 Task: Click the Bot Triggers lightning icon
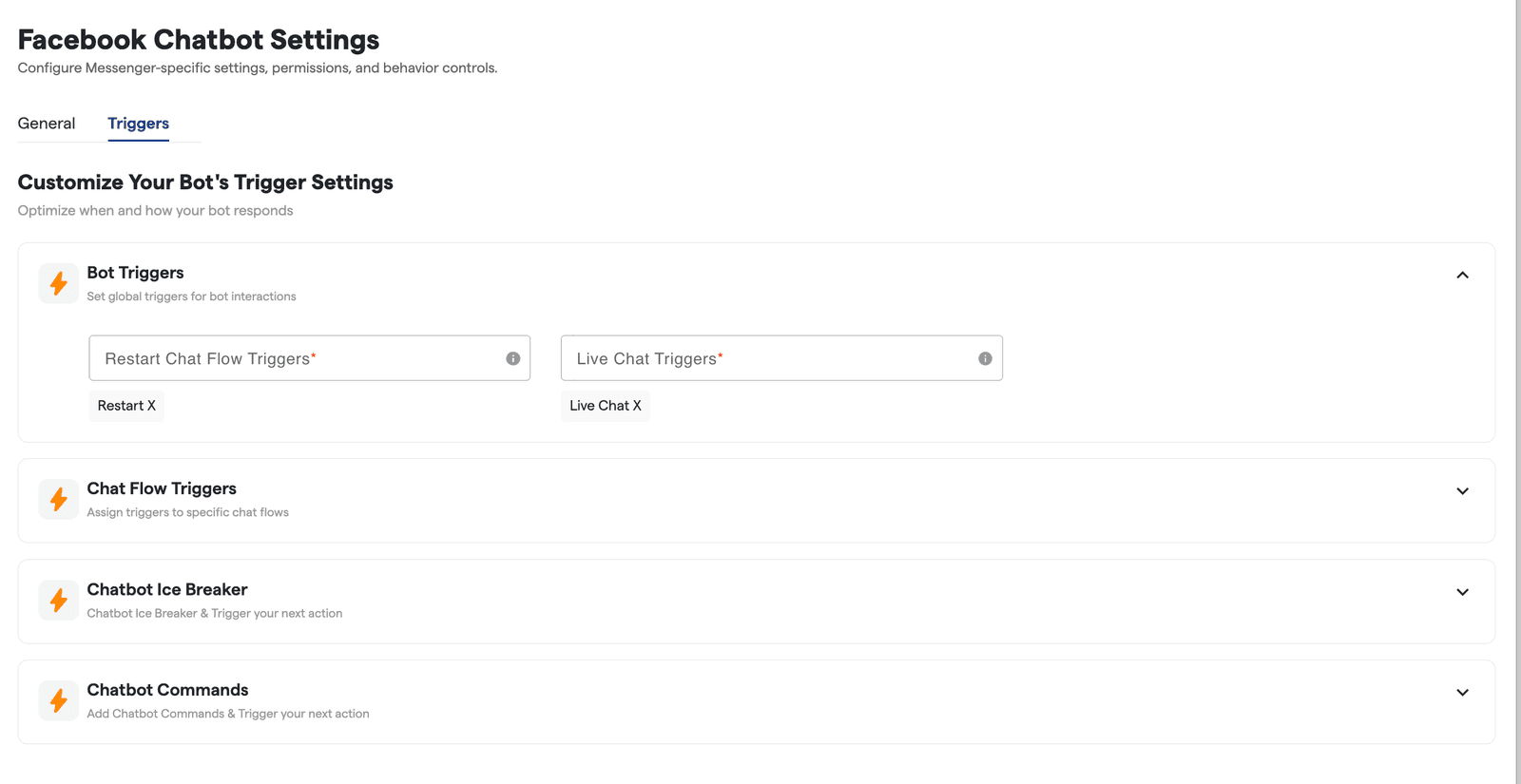59,283
